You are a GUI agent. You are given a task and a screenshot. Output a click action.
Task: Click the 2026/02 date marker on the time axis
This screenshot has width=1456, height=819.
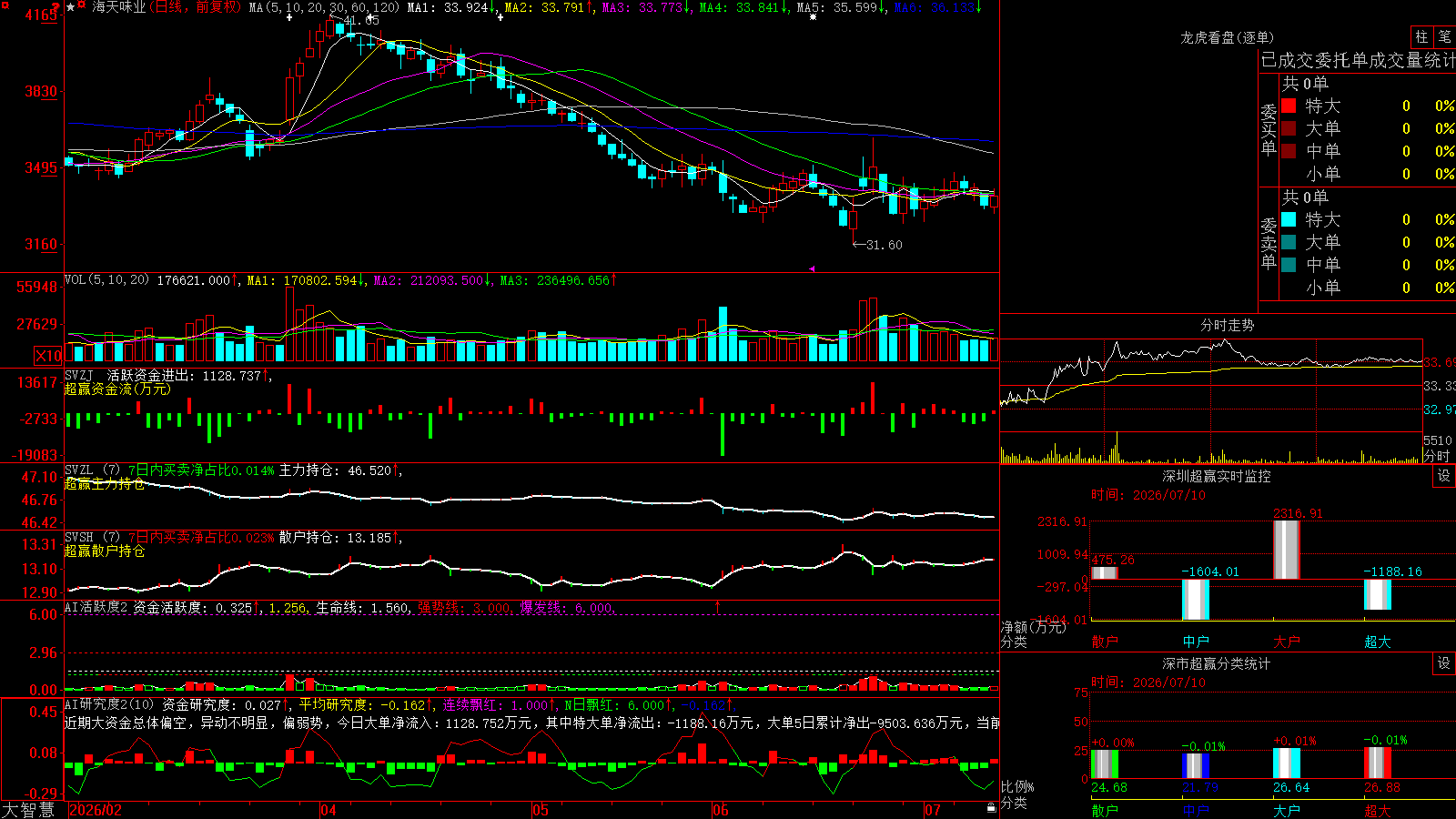[x=96, y=810]
